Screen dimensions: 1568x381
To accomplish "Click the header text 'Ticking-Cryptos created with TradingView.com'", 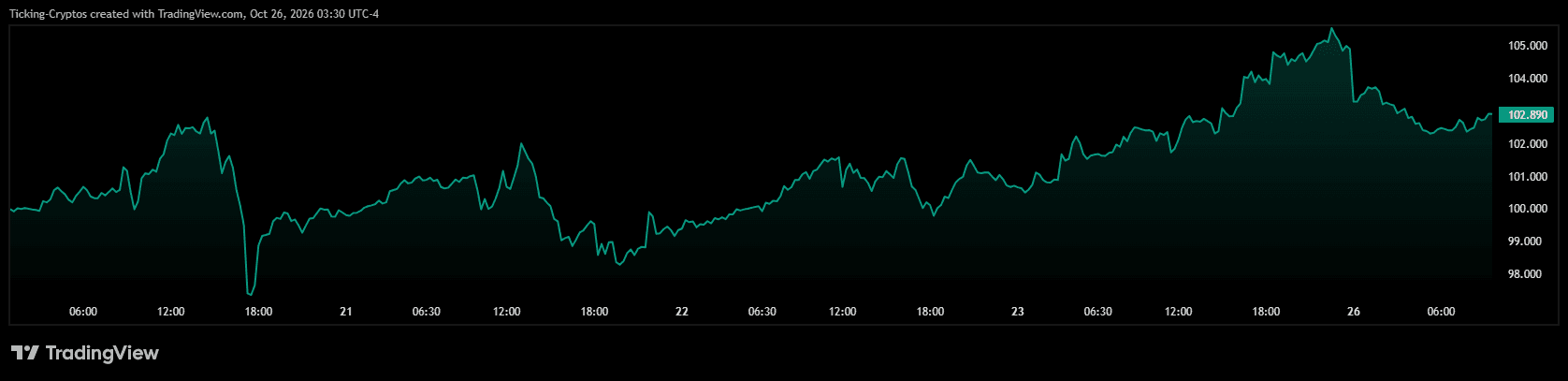I will tap(127, 14).
